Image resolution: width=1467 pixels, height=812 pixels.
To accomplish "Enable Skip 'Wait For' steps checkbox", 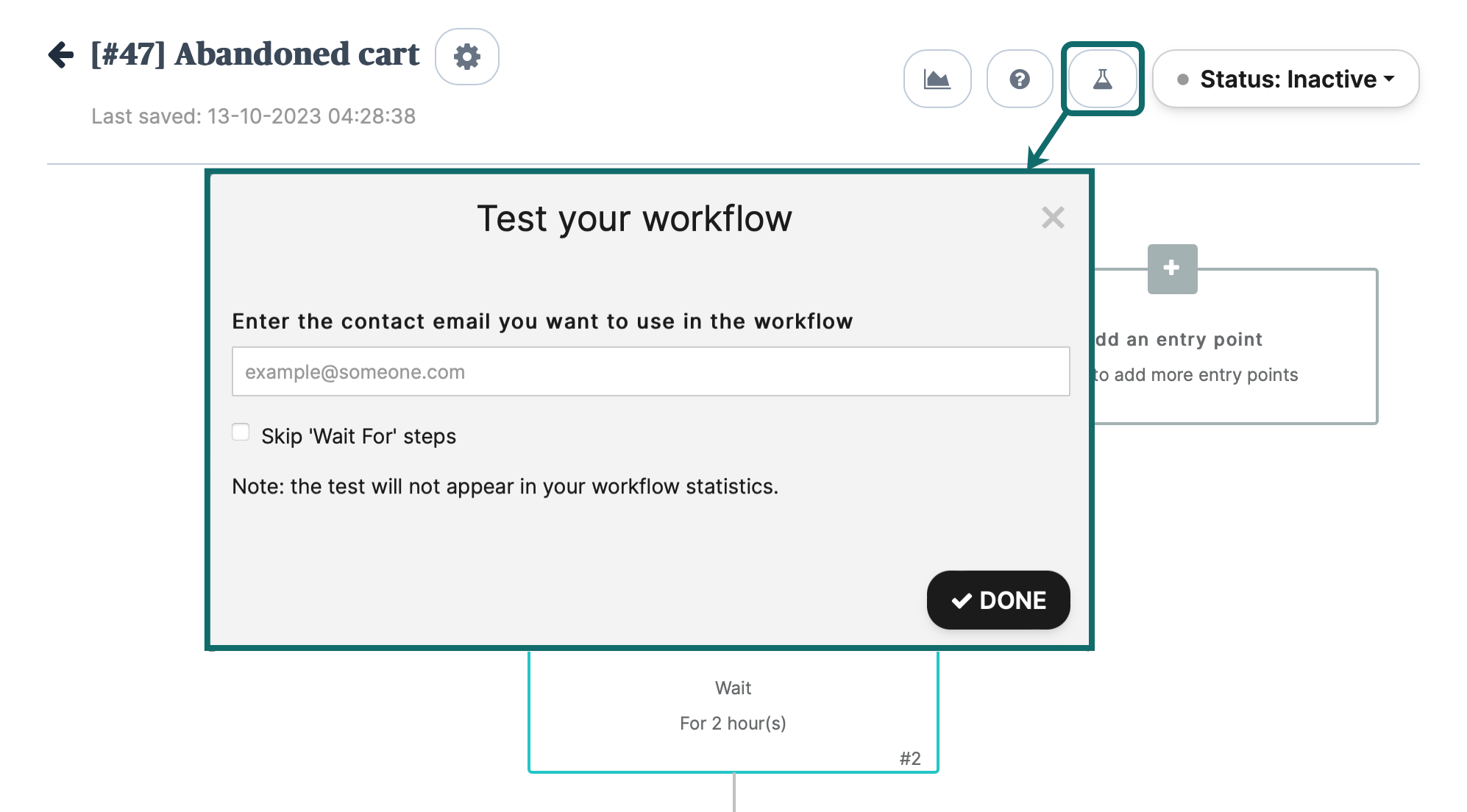I will coord(241,432).
